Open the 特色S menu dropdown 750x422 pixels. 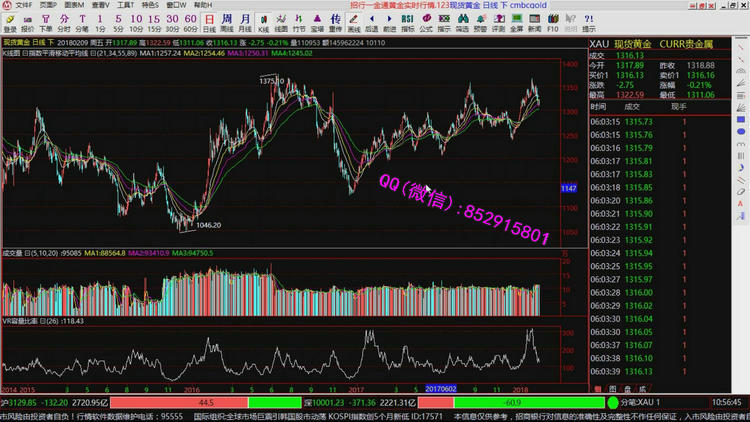[x=150, y=5]
